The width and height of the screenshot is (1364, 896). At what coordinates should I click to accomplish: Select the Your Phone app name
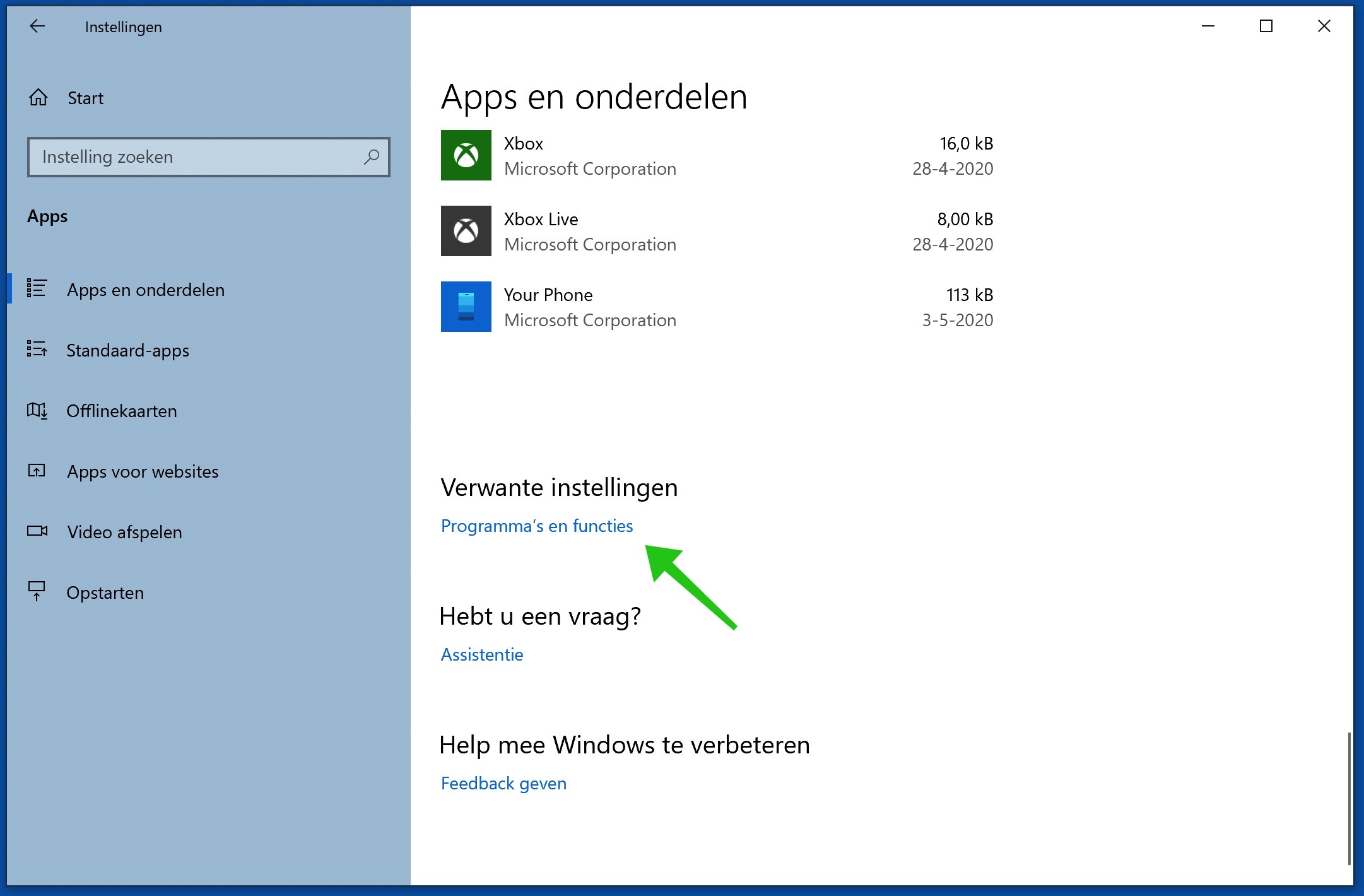[548, 295]
